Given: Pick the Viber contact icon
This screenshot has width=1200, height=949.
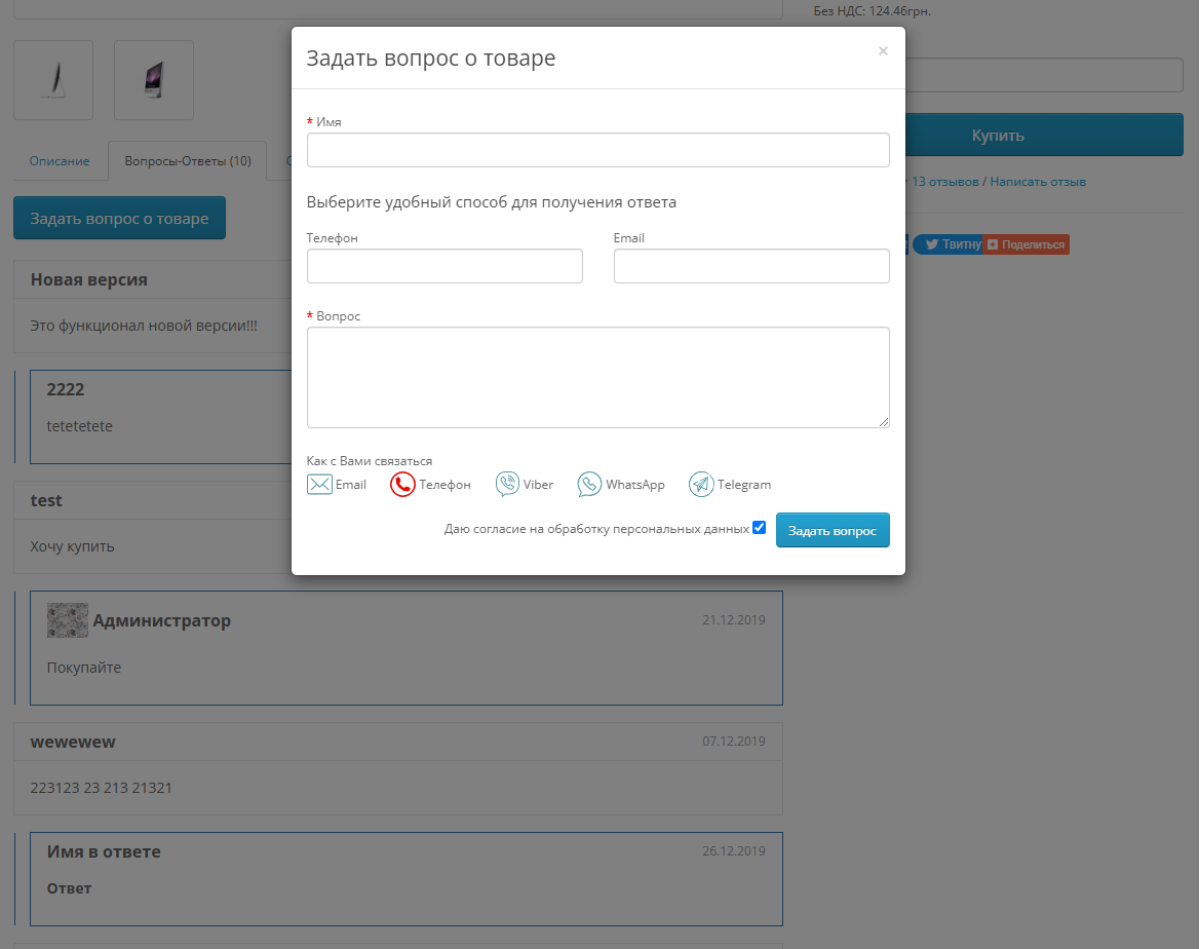Looking at the screenshot, I should [508, 485].
